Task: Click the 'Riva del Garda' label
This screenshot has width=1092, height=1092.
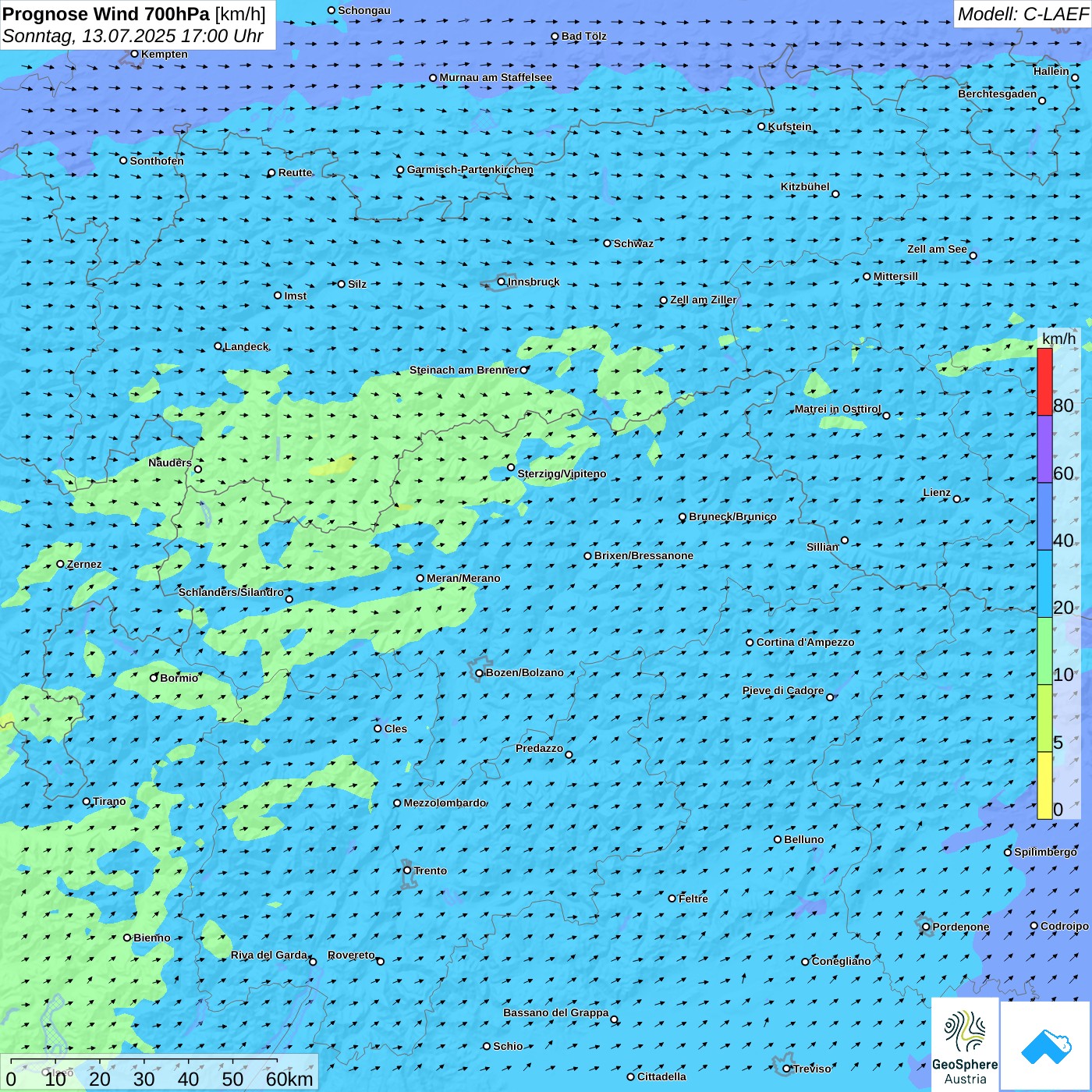Action: [x=269, y=955]
